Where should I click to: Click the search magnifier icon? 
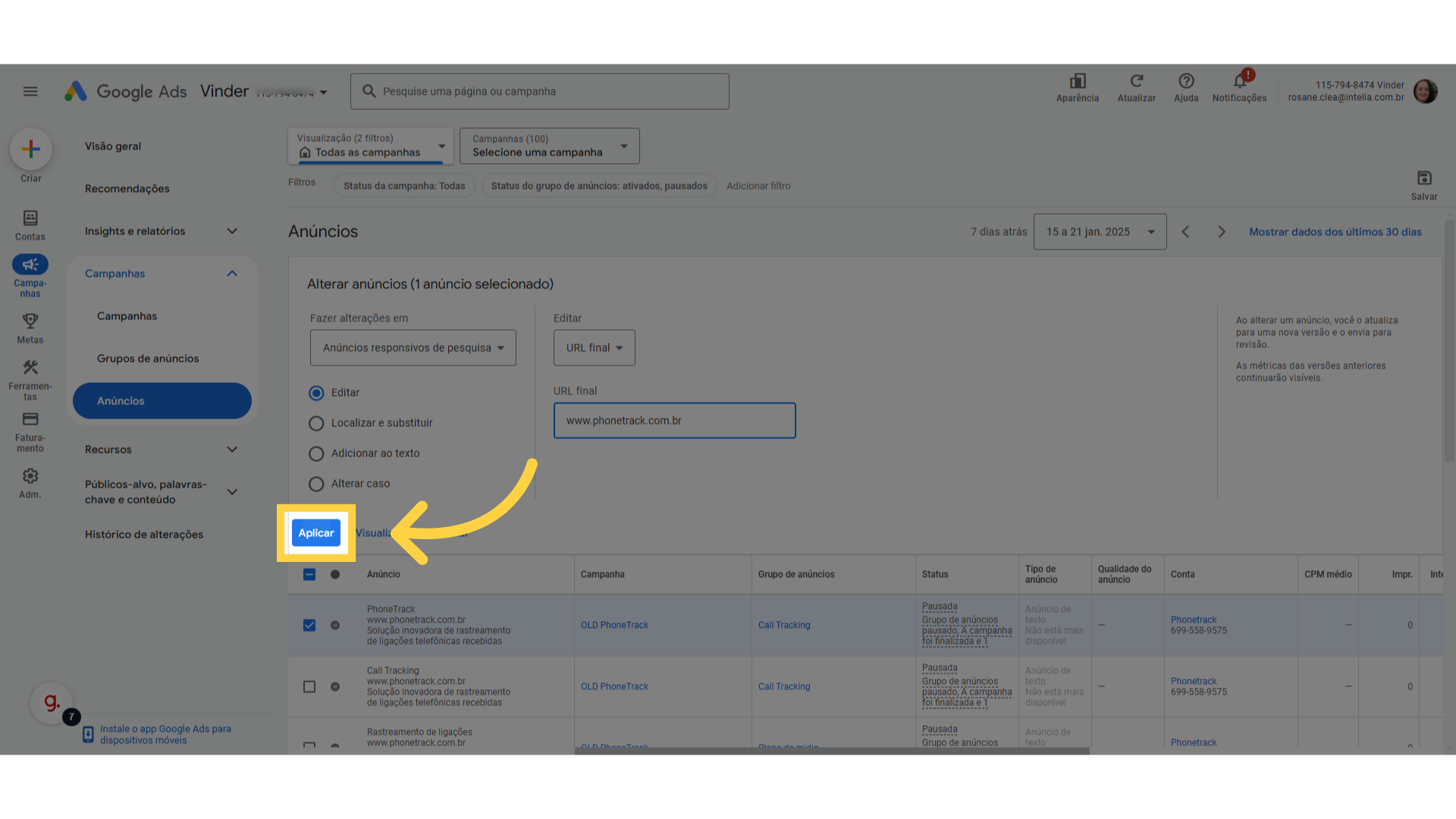coord(369,92)
